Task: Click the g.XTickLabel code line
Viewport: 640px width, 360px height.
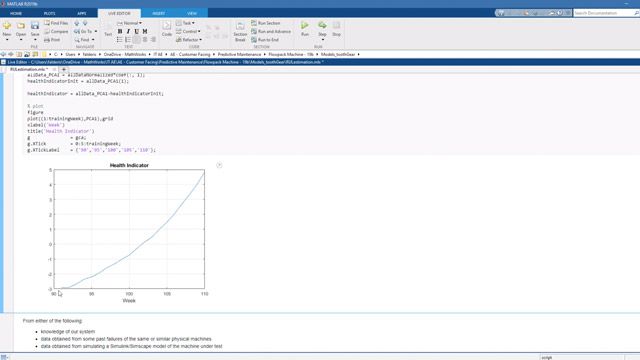Action: pyautogui.click(x=91, y=150)
